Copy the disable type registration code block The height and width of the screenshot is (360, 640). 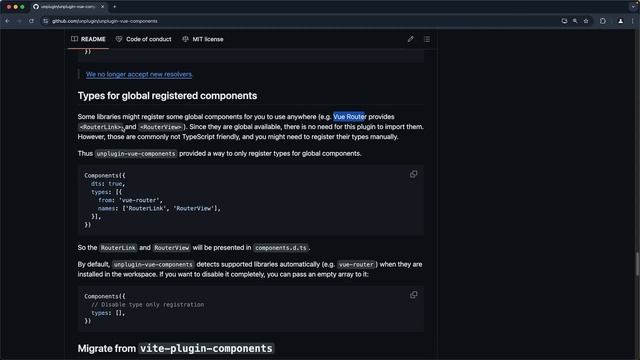point(413,295)
